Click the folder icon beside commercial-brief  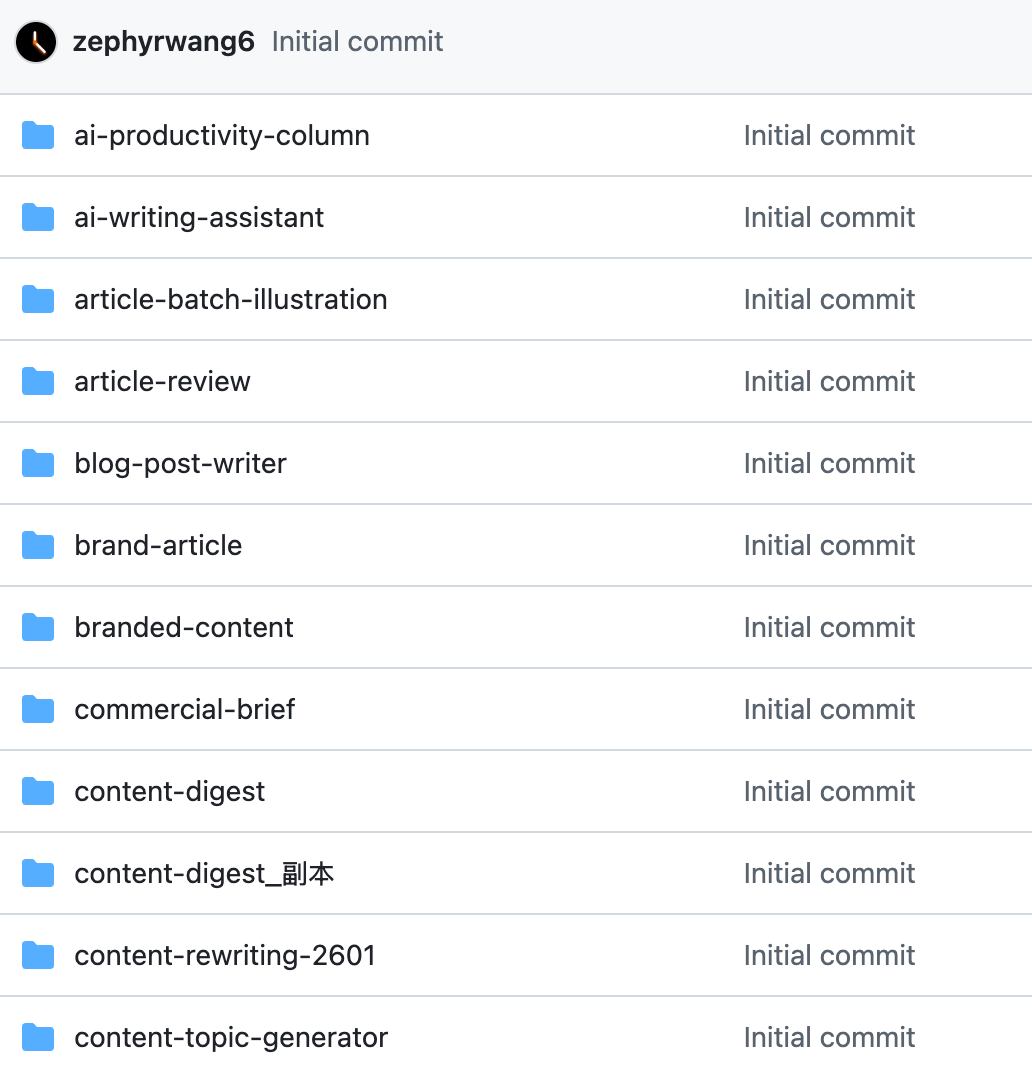pyautogui.click(x=37, y=709)
